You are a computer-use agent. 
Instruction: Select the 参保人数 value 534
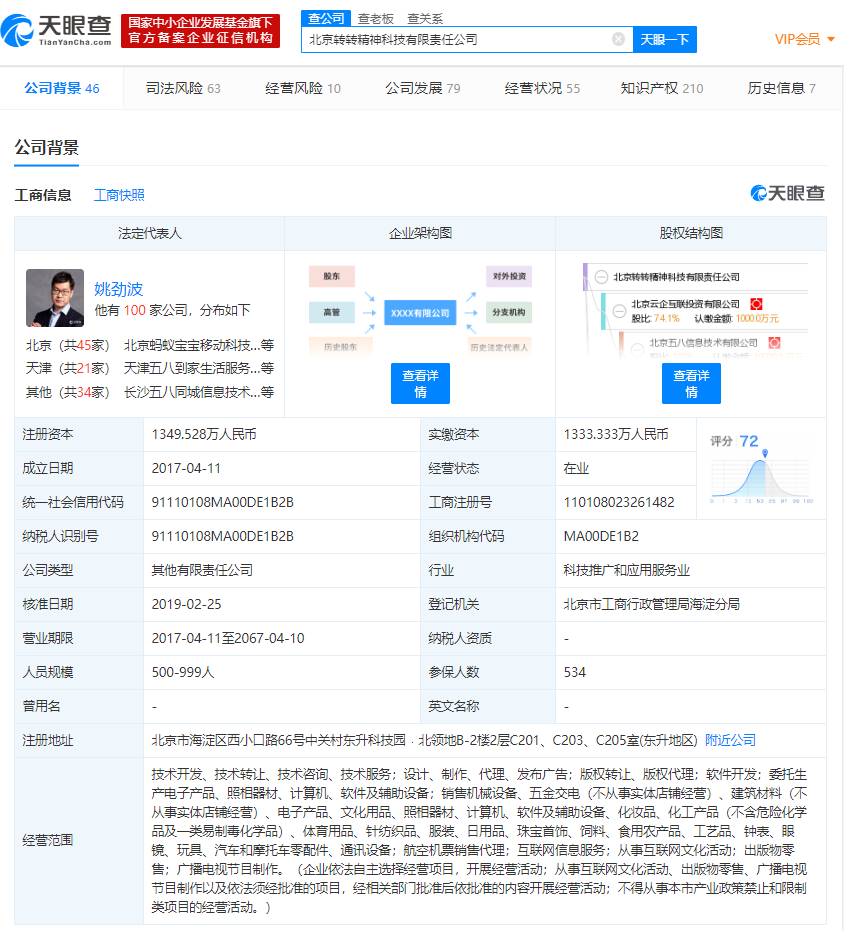574,672
